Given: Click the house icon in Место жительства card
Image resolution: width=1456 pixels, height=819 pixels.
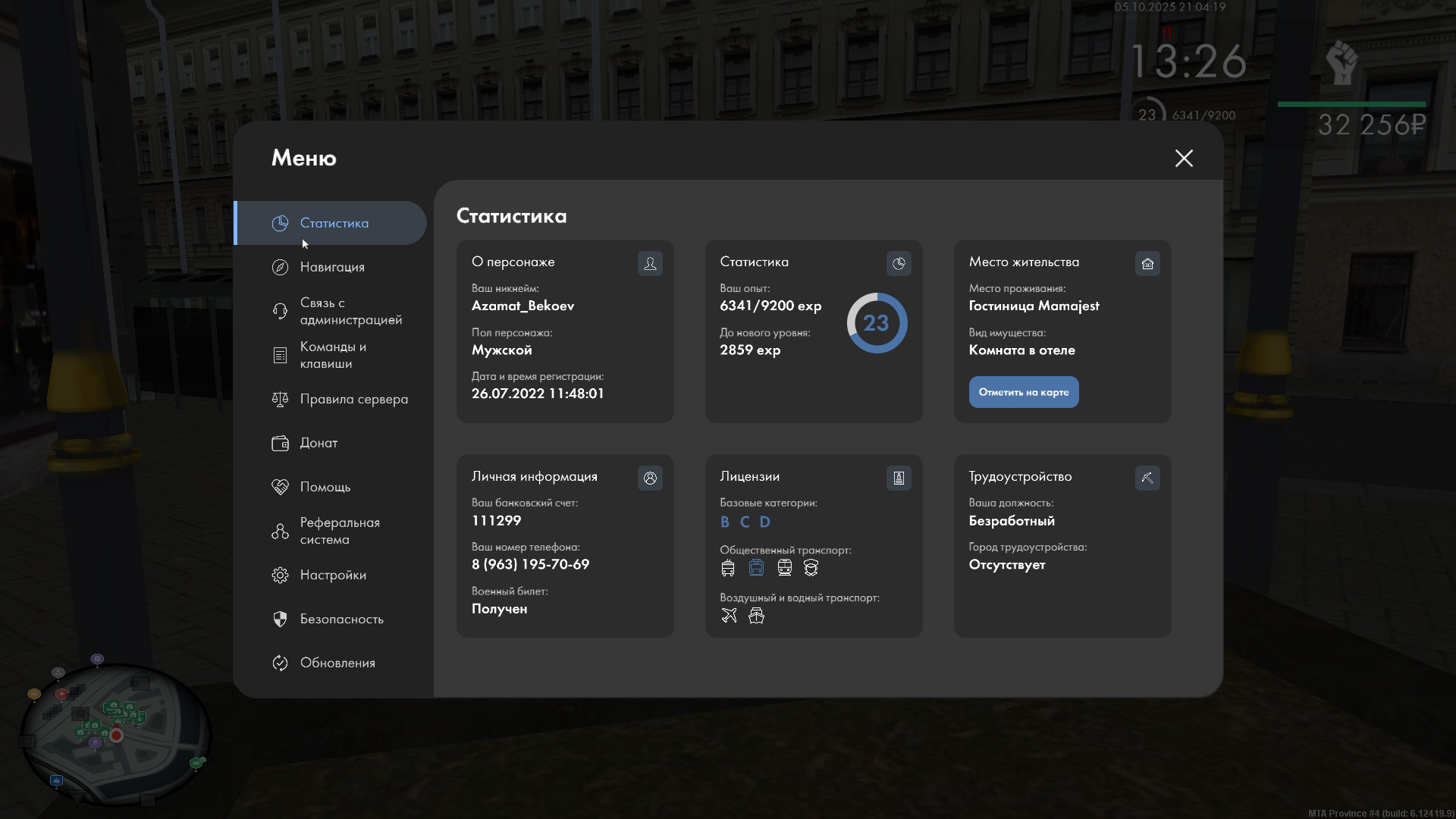Looking at the screenshot, I should [x=1147, y=264].
